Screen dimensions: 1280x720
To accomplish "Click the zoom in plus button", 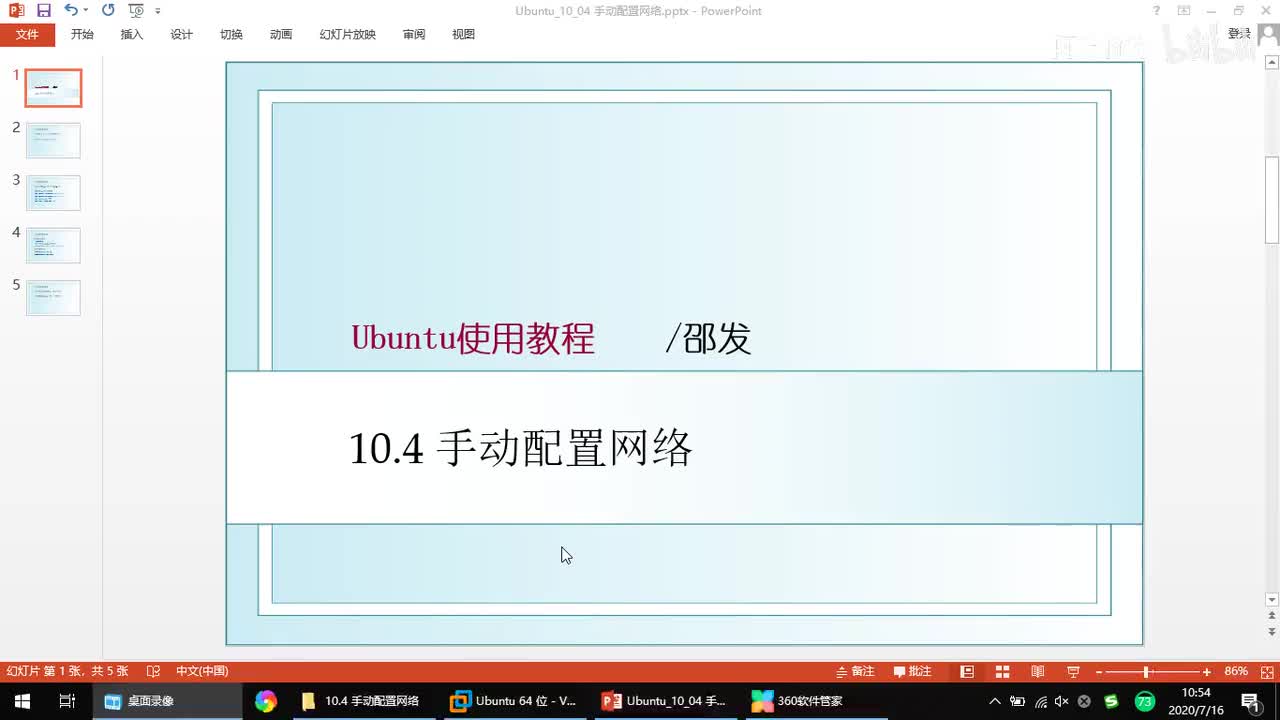I will pos(1207,672).
